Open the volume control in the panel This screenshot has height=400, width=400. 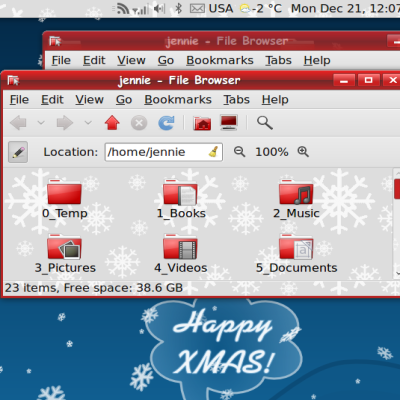(159, 8)
